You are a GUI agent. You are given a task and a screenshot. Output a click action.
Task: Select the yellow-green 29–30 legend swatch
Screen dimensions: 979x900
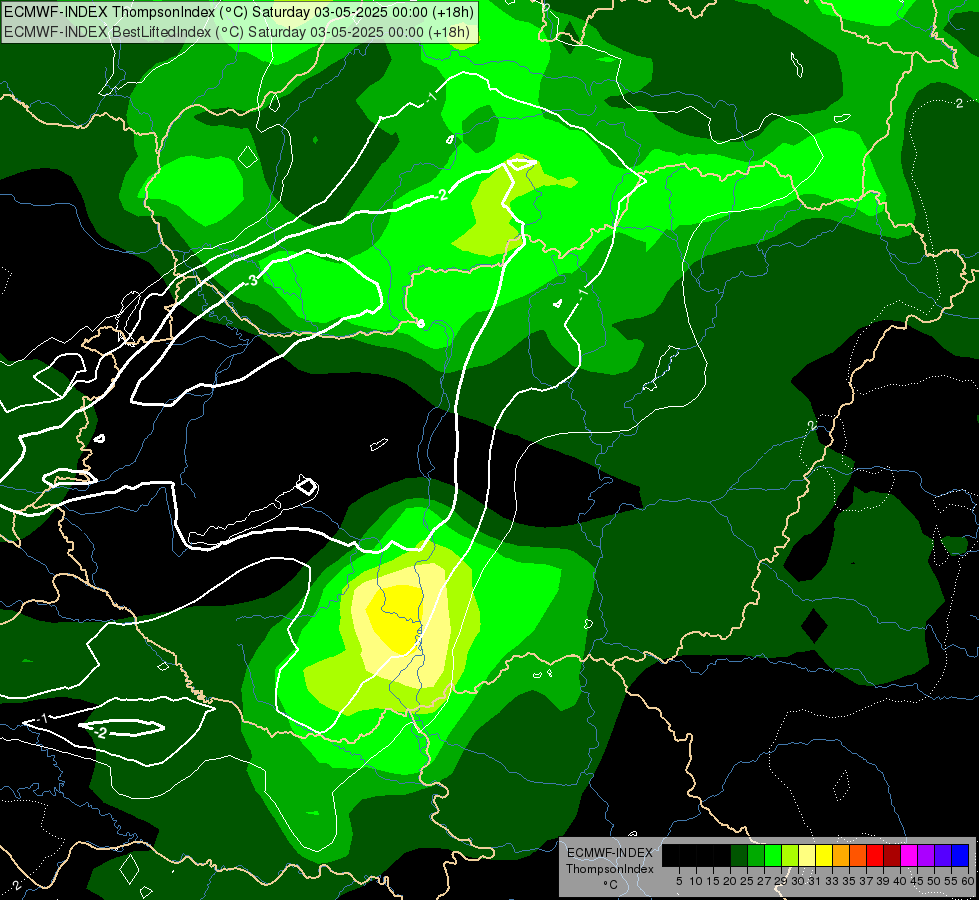coord(790,856)
